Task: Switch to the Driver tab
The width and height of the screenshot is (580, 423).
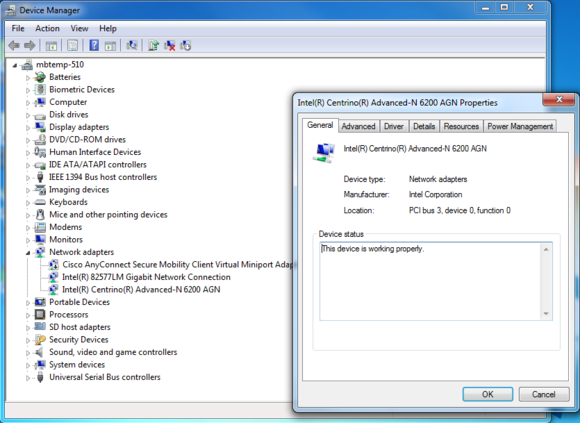Action: (394, 126)
